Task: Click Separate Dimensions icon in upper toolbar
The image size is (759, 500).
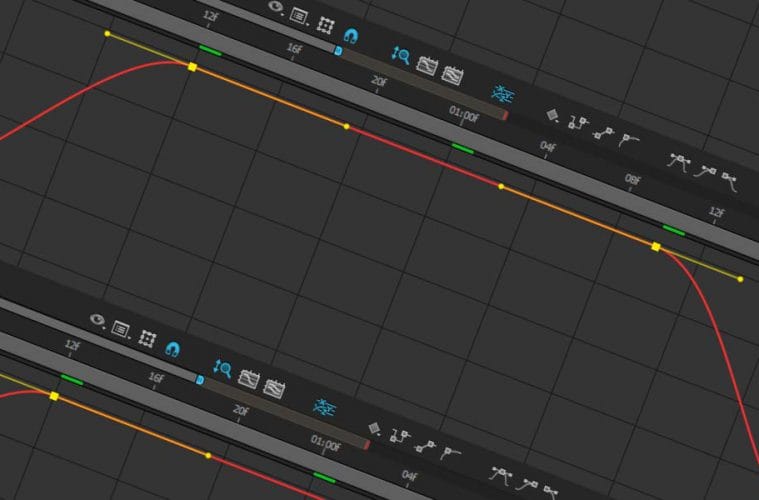Action: 502,93
